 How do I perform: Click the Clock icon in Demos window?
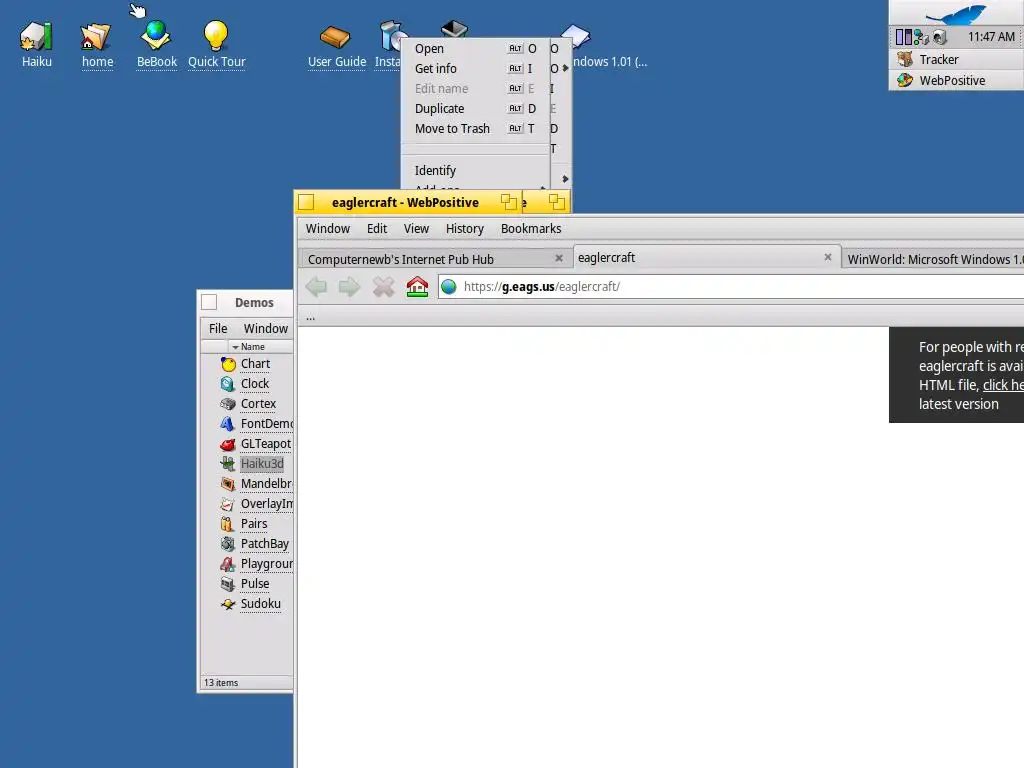click(228, 384)
